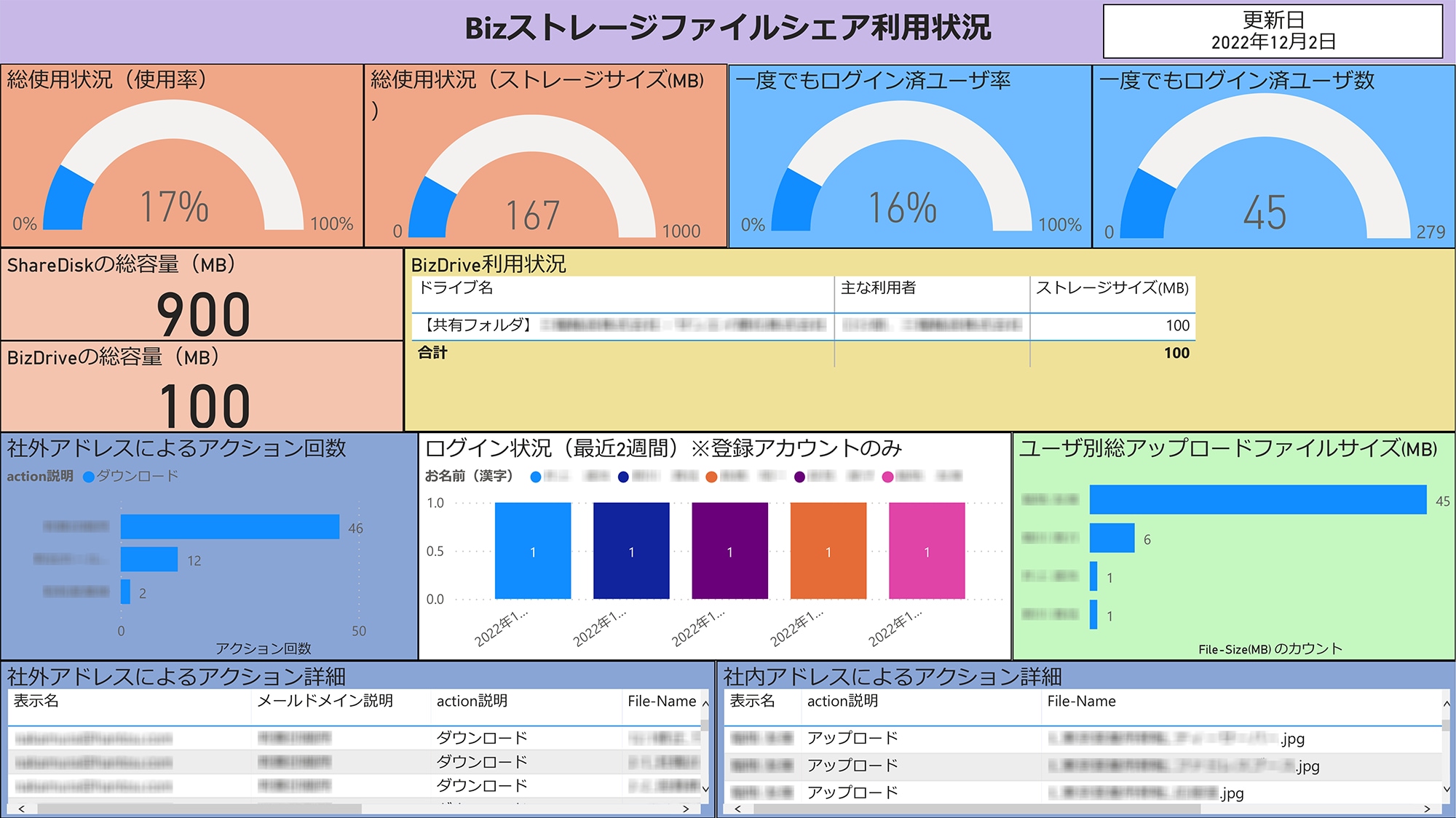Screen dimensions: 1456x818
Task: Select the bar labeled 46 in action chart
Action: pos(230,527)
